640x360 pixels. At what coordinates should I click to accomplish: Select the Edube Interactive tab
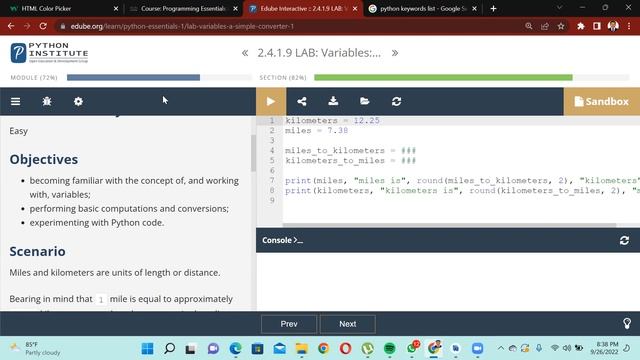point(302,8)
